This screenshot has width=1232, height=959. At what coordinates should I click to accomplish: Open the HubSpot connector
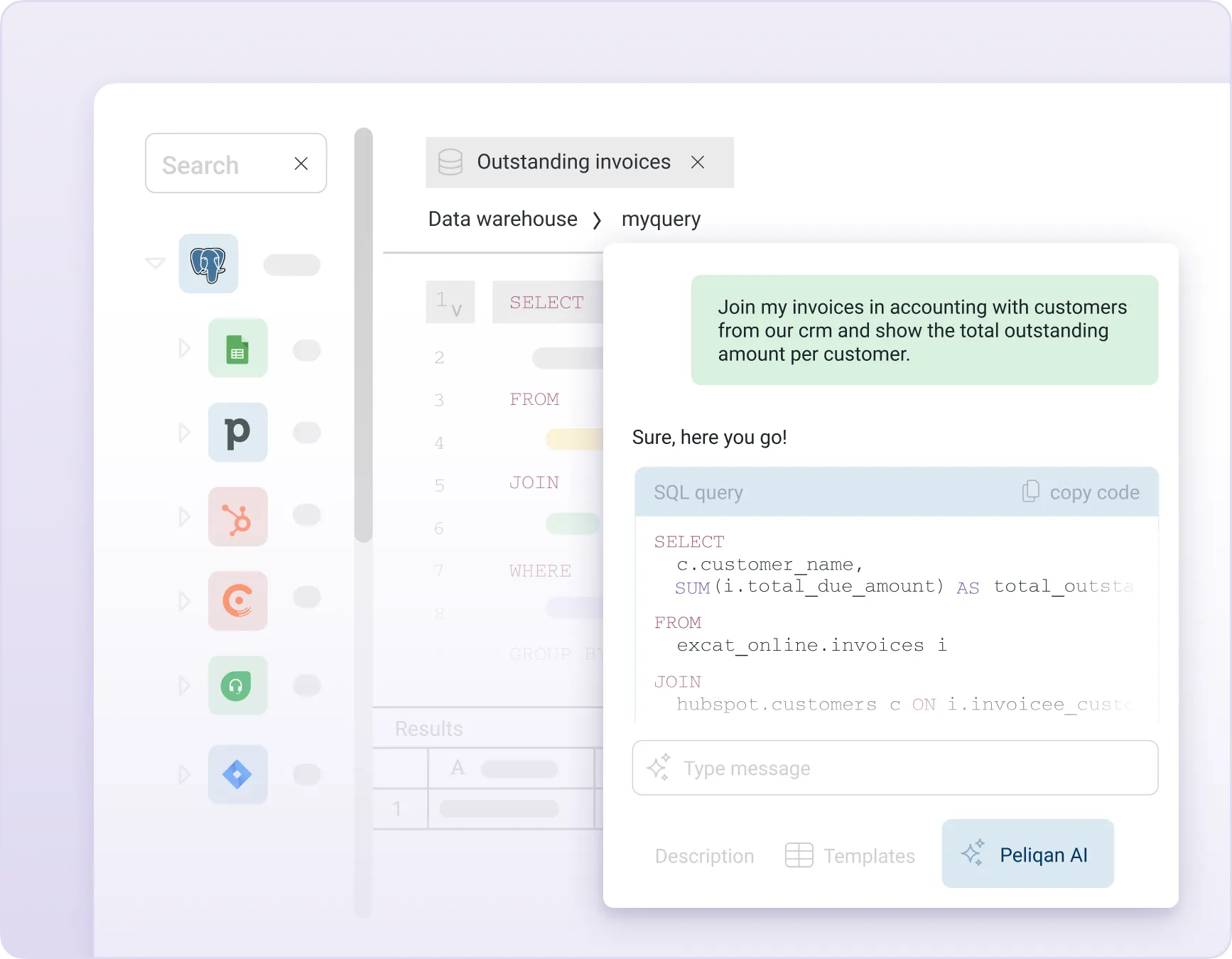238,516
